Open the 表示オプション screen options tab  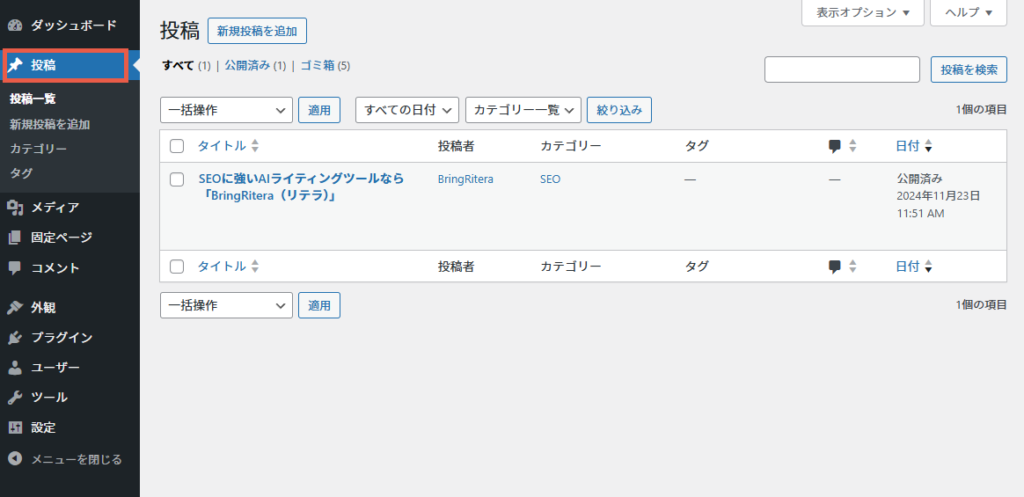click(x=863, y=12)
